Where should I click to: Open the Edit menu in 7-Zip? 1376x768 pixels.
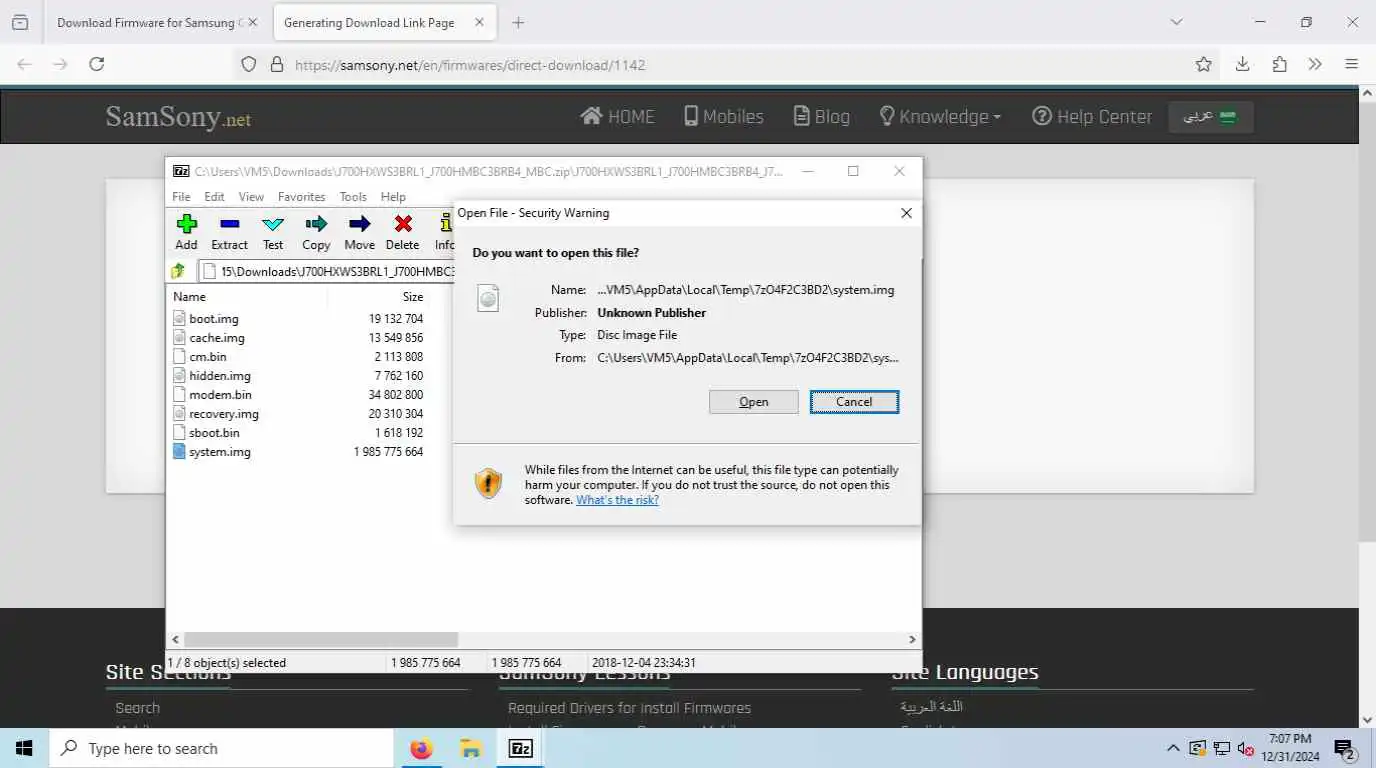(x=215, y=197)
